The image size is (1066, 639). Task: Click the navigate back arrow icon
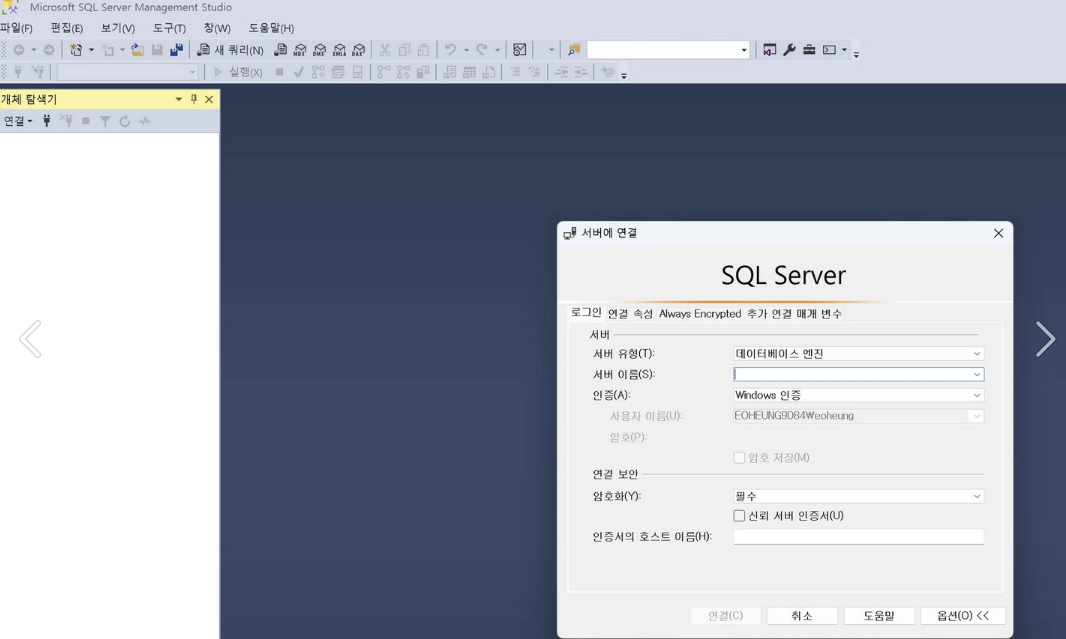tap(19, 50)
